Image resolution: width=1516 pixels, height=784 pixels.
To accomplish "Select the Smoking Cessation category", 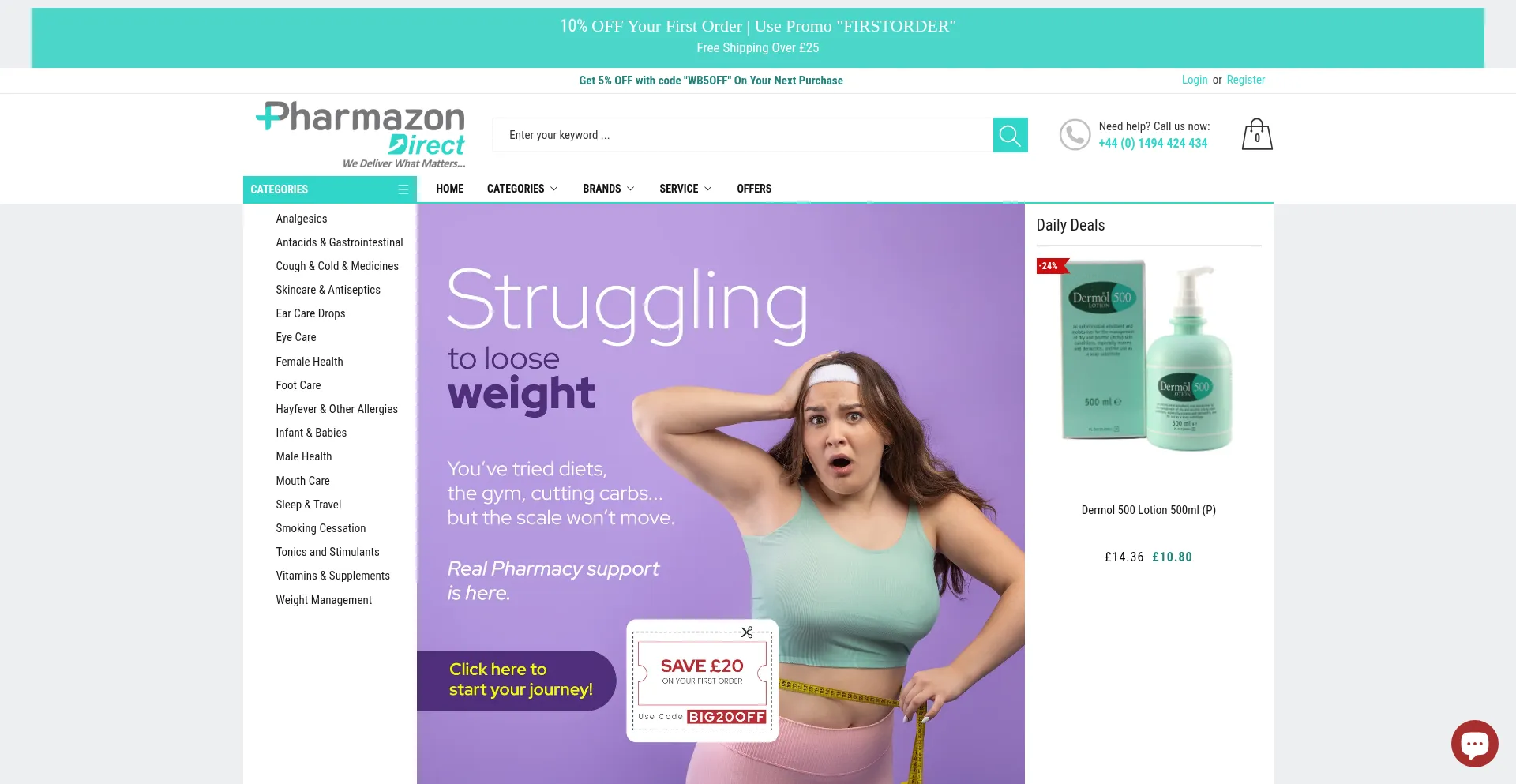I will point(321,528).
